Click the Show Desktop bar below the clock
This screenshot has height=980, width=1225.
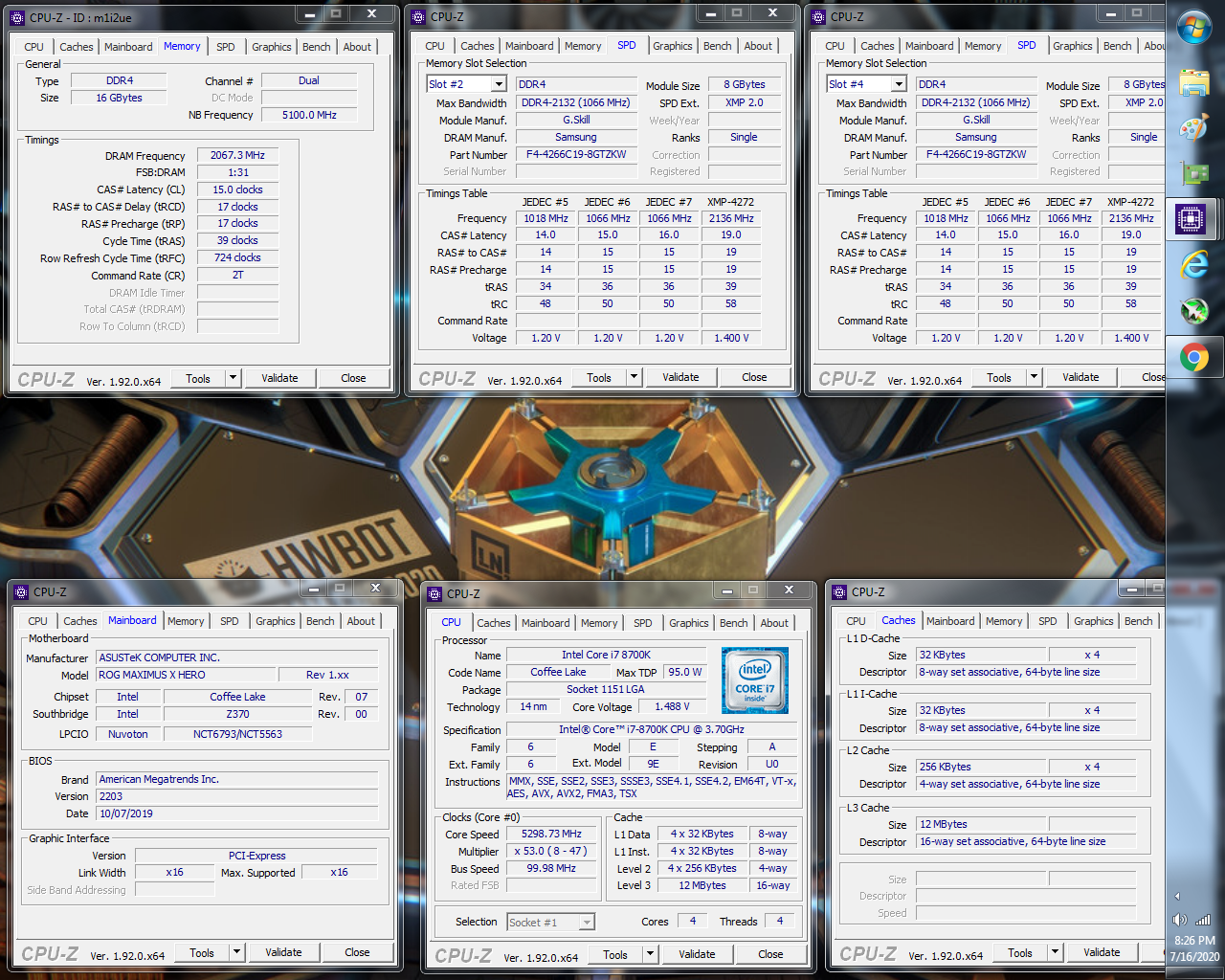coord(1194,972)
